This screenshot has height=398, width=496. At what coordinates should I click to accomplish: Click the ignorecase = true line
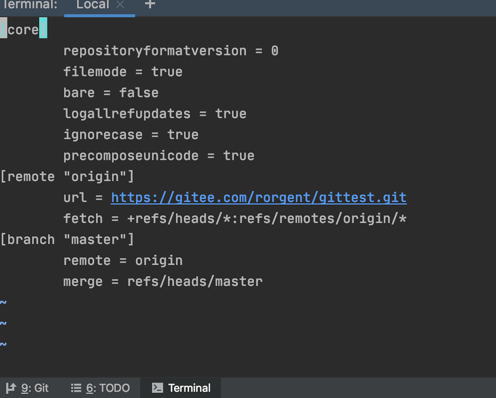131,135
